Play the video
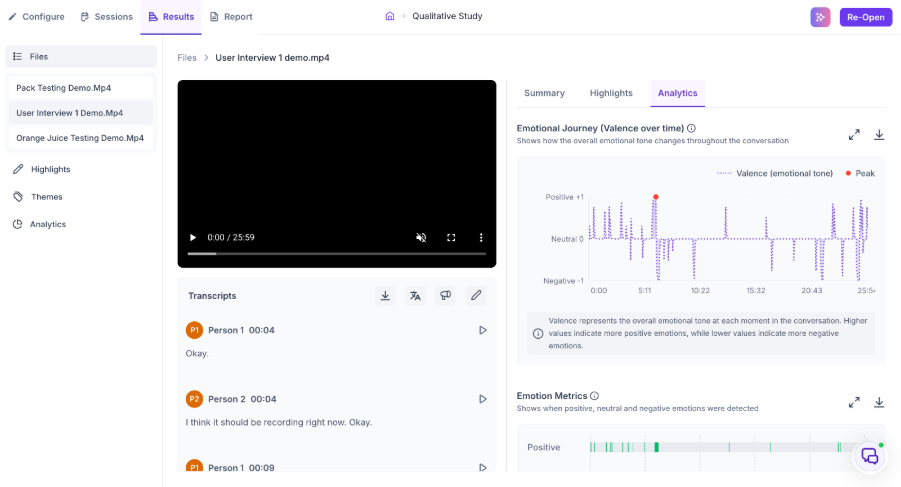Viewport: 901px width, 487px height. coord(193,237)
